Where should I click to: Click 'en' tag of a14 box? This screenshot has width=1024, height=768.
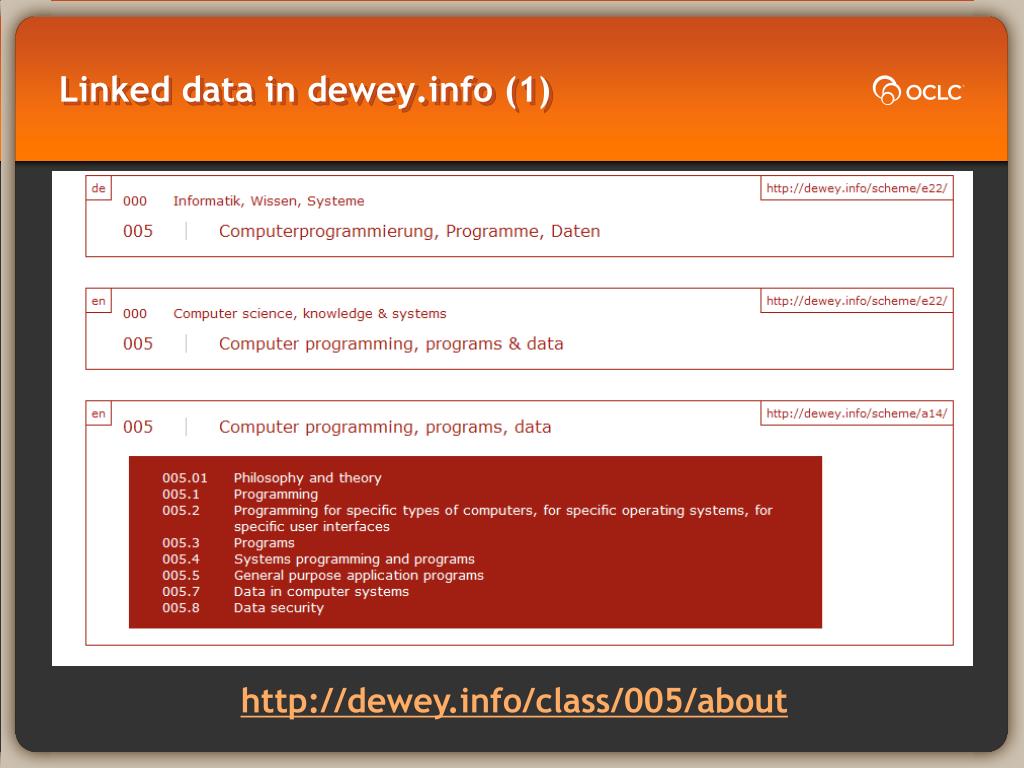[99, 413]
